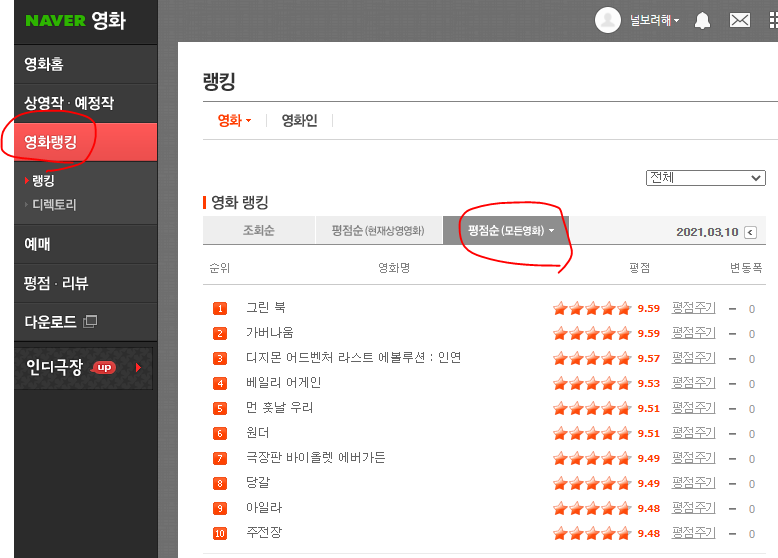Open the NAVER 영화 logo home
Screen dimensions: 778x558
(75, 20)
